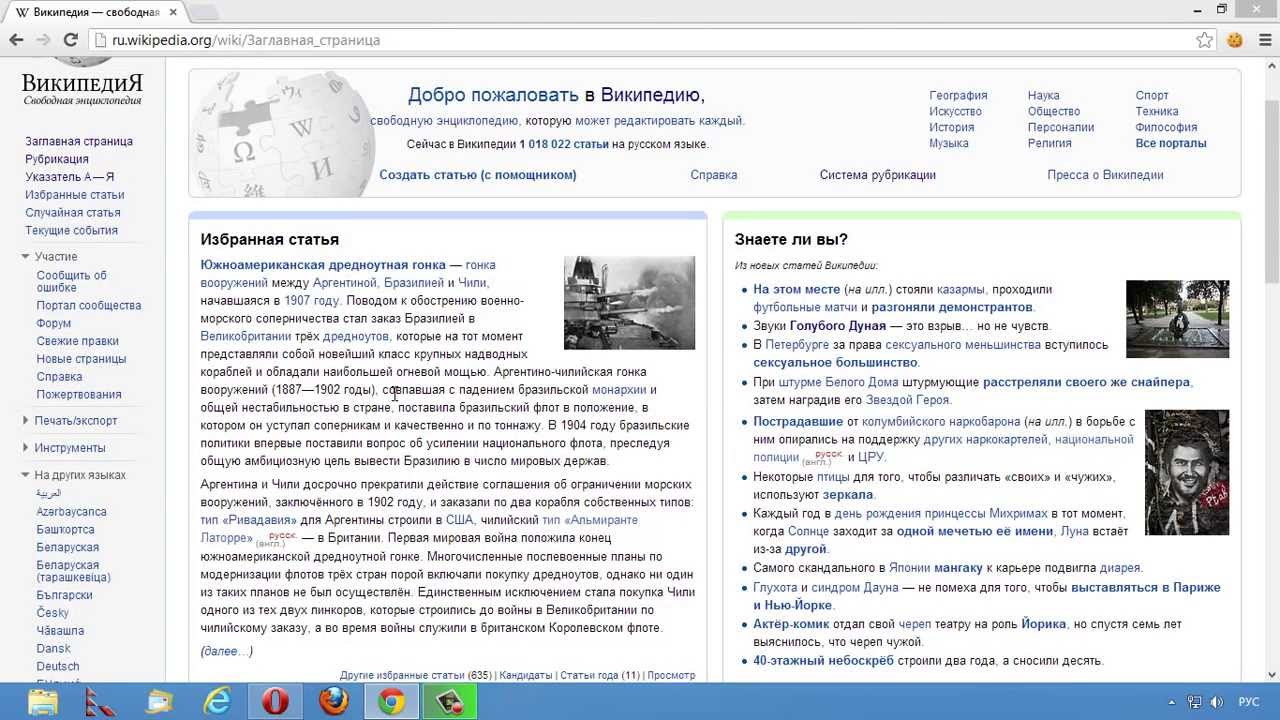
Task: Open the Актёр-комик link
Action: 791,624
